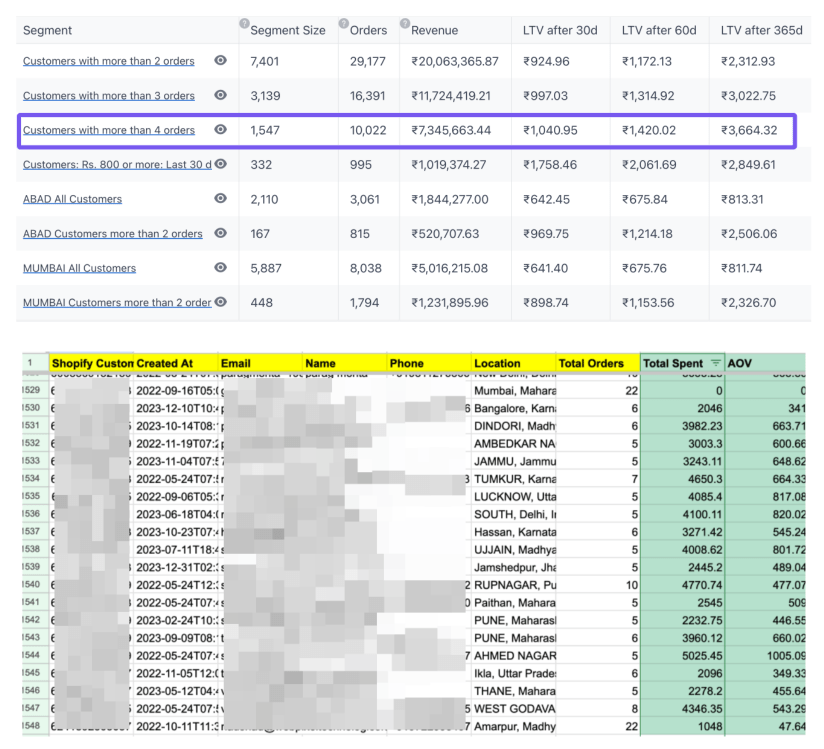Click the 'LTV after 60d' column header
Image resolution: width=824 pixels, height=749 pixels.
[659, 30]
